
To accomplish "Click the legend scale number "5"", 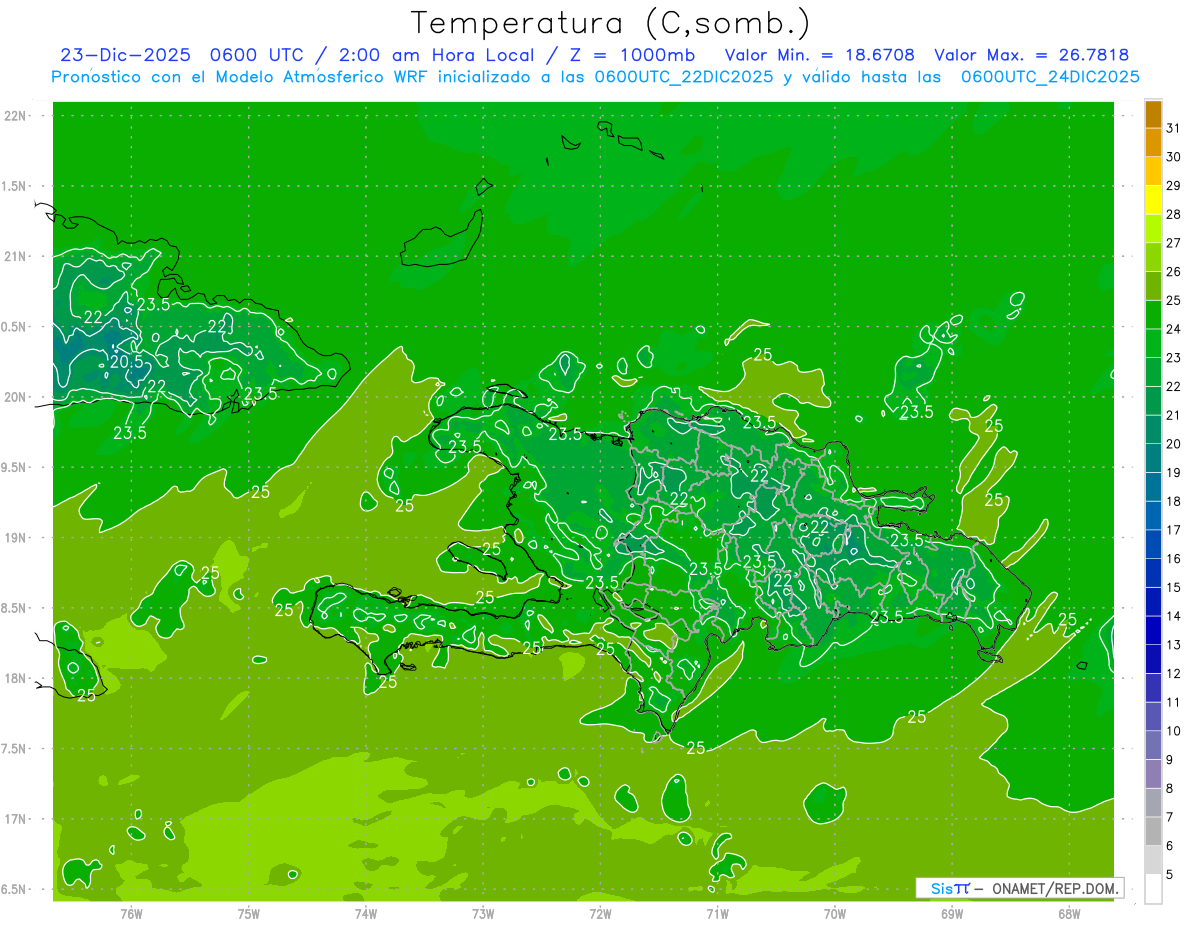I will click(x=1171, y=875).
